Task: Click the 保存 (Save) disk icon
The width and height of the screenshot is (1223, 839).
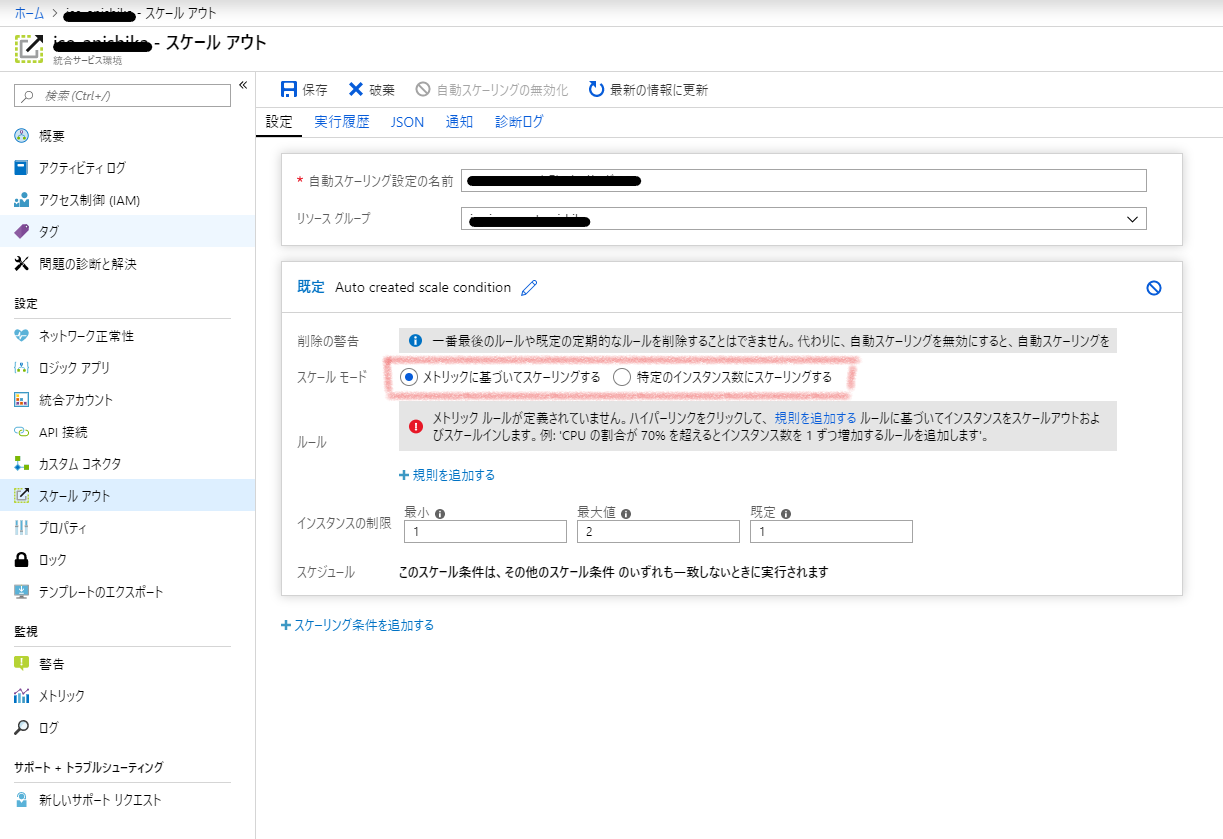Action: click(x=289, y=90)
